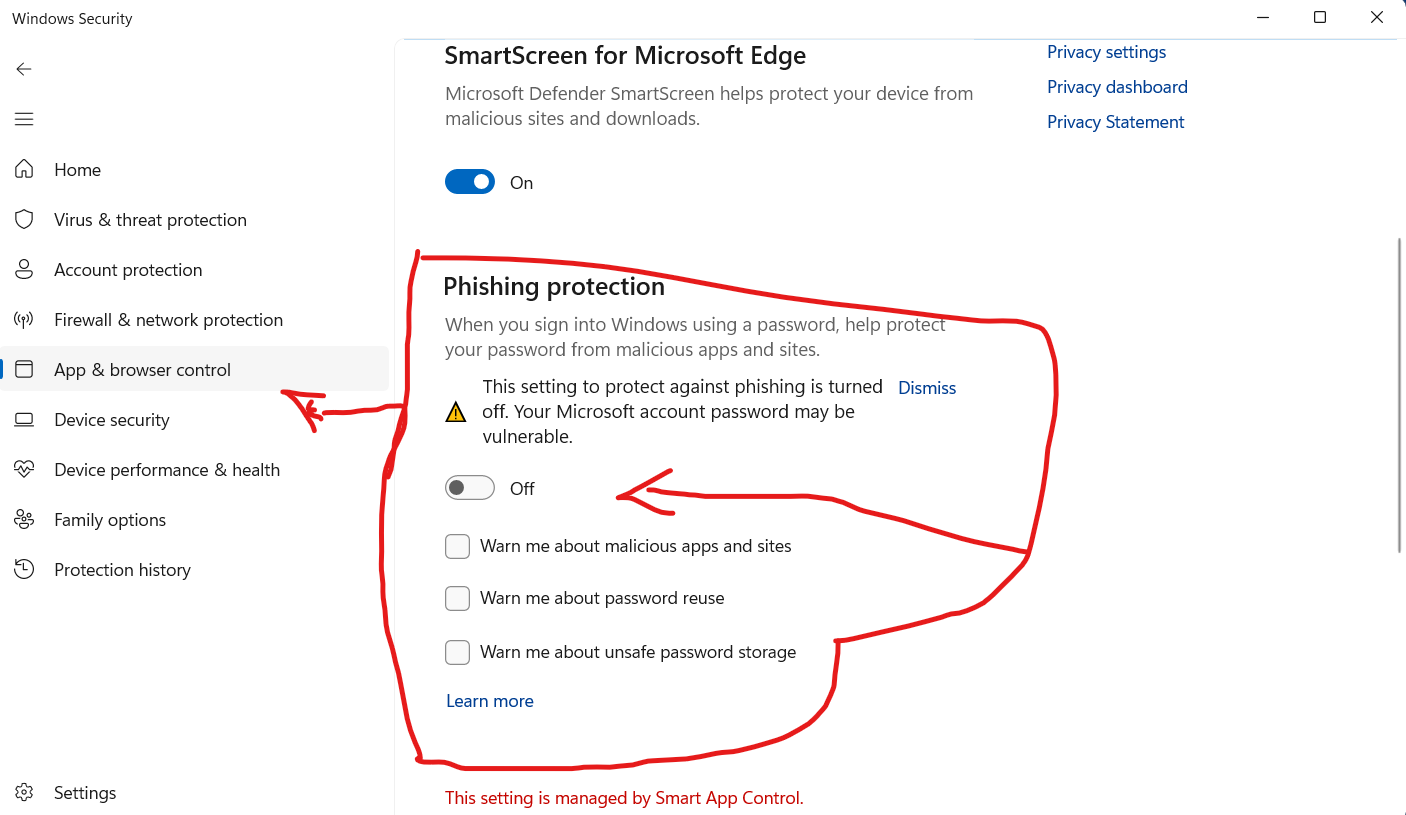Open Firewall & network protection via its icon
The height and width of the screenshot is (815, 1406).
24,319
